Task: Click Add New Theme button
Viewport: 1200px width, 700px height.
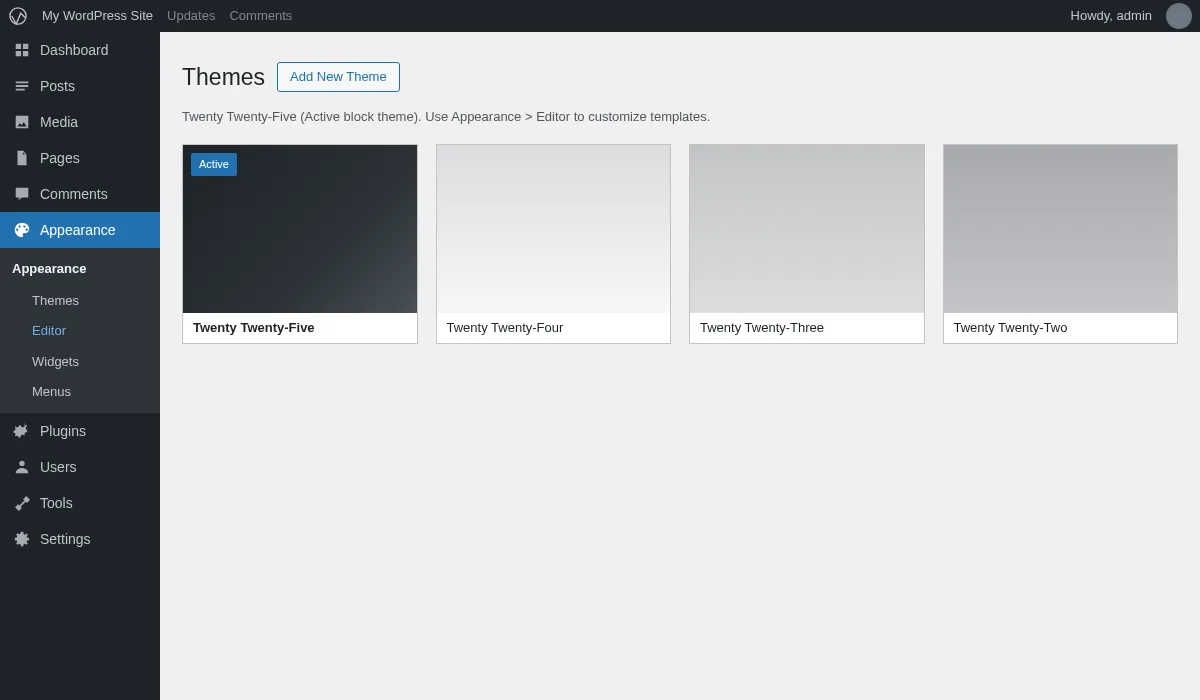Action: [x=338, y=77]
